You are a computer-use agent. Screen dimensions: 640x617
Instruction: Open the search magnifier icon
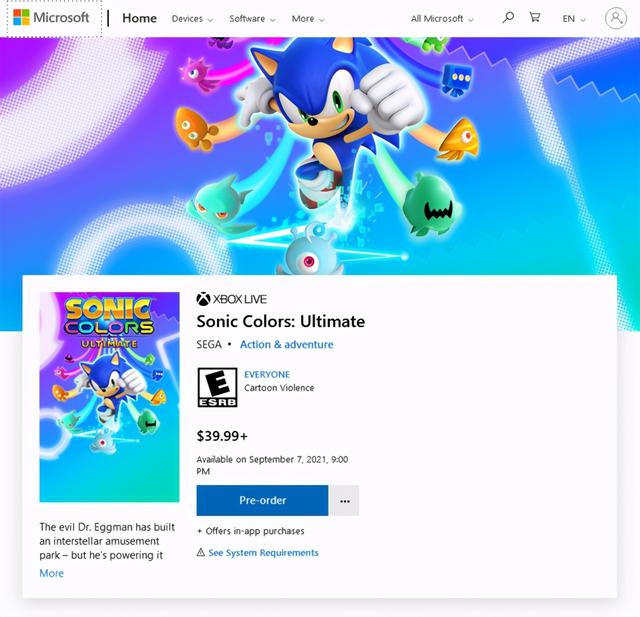[x=508, y=18]
